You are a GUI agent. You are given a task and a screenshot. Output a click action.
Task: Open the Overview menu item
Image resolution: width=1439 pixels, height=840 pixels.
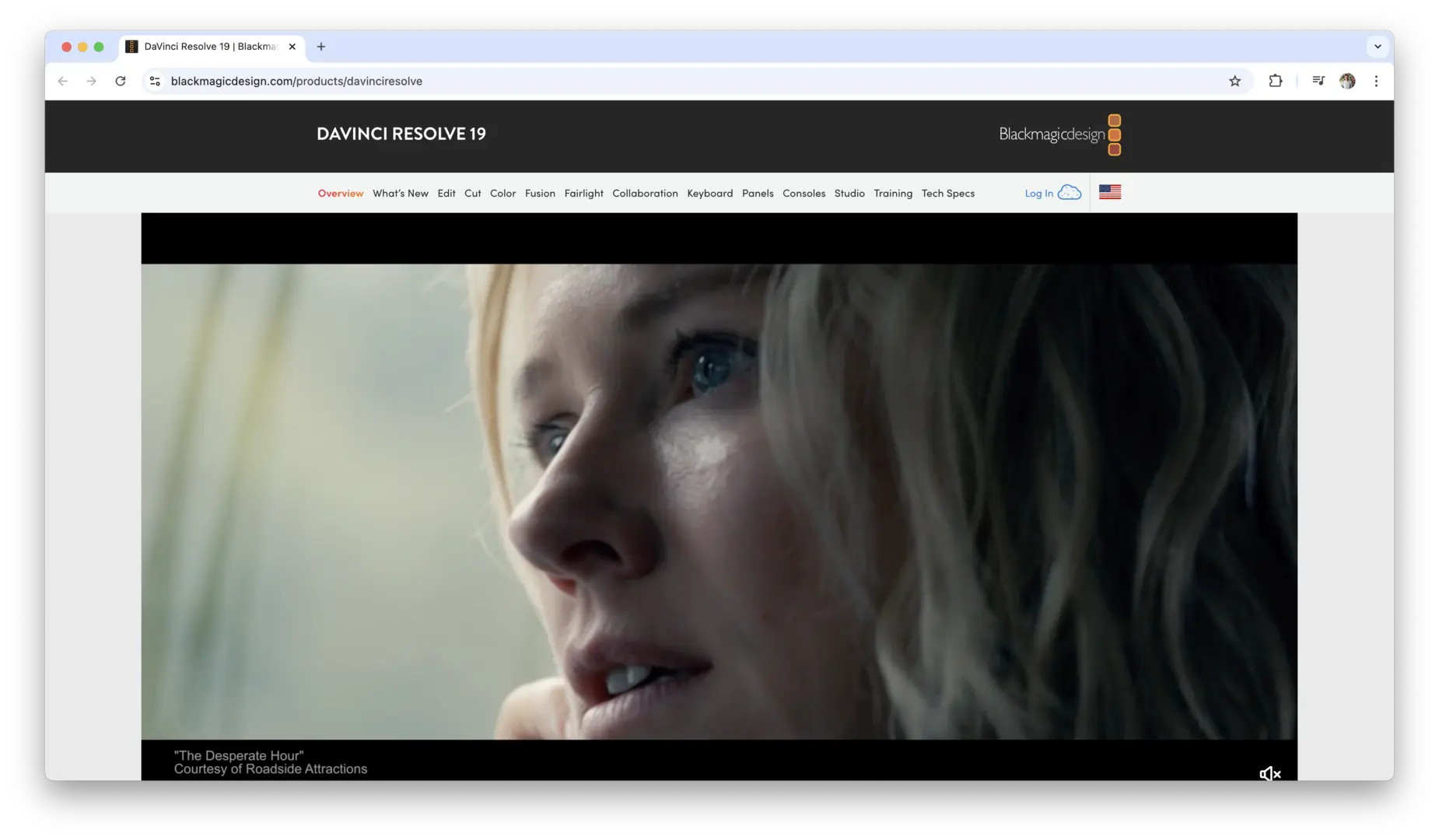tap(341, 194)
